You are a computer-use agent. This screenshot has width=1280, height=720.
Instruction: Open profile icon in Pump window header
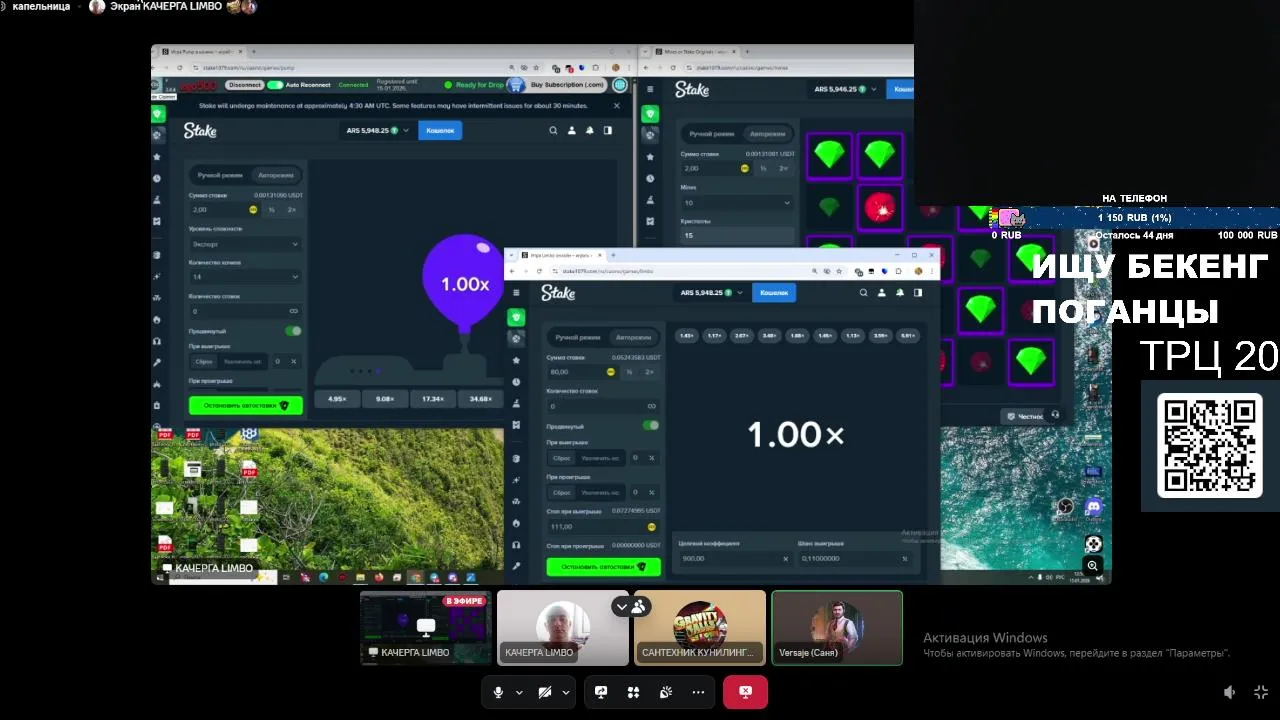572,130
